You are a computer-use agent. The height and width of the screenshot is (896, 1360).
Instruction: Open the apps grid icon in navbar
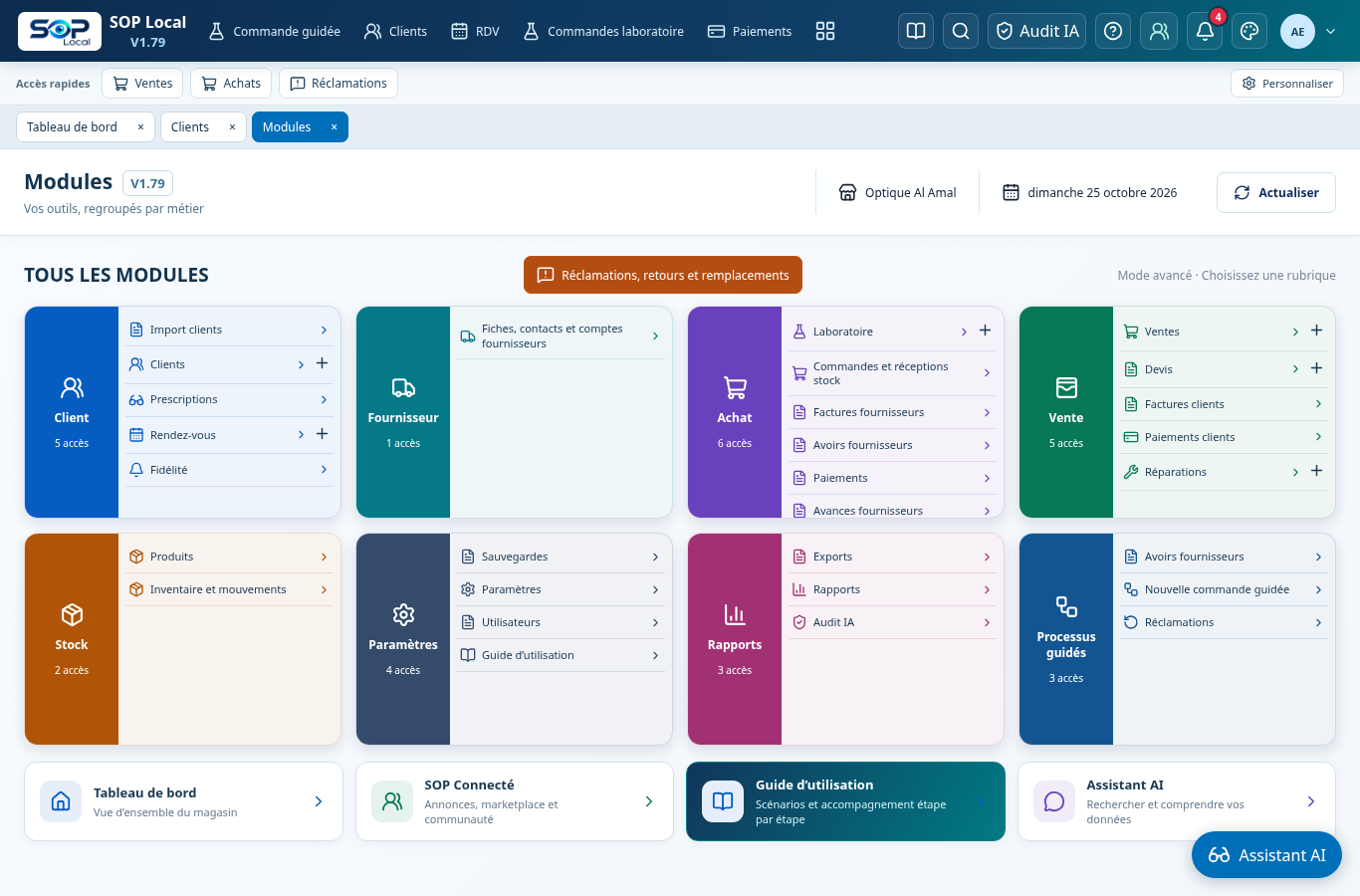pos(825,31)
